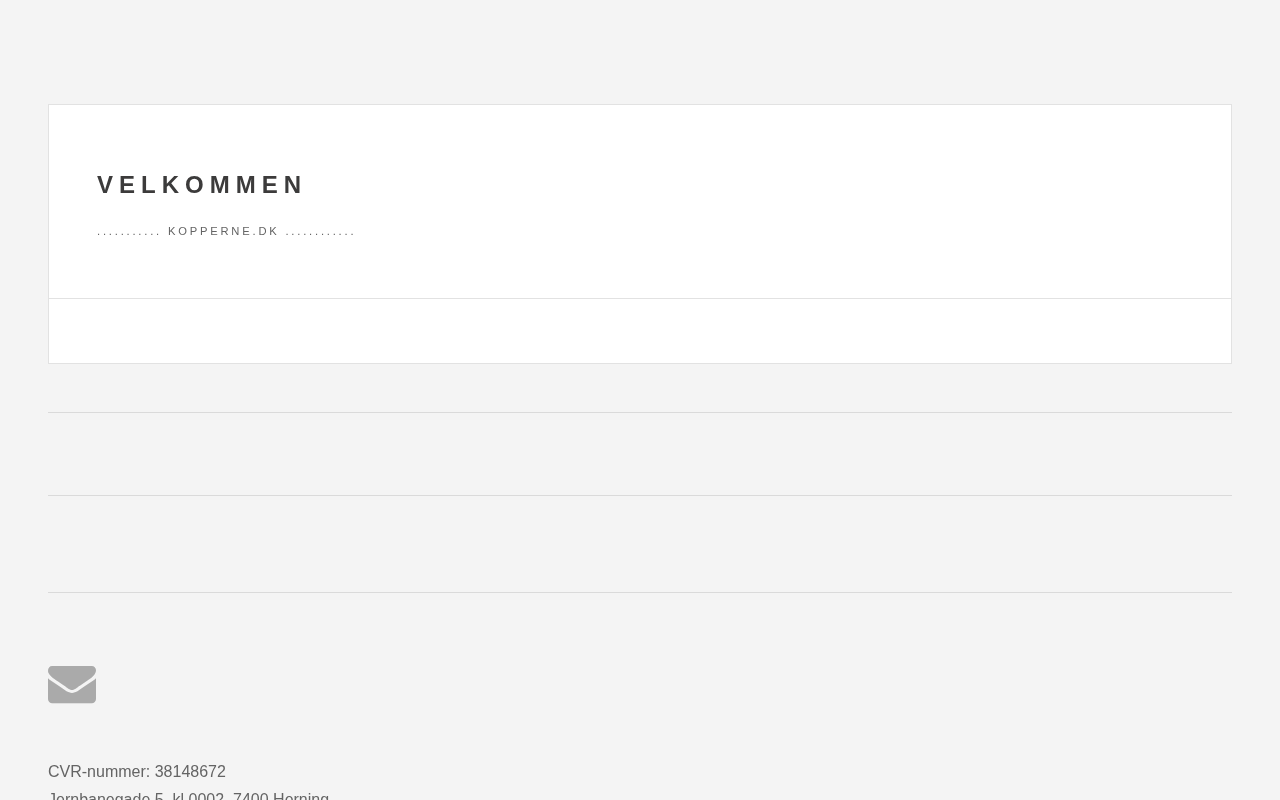Click the KOPPERNE.DK tagline text

pos(223,231)
